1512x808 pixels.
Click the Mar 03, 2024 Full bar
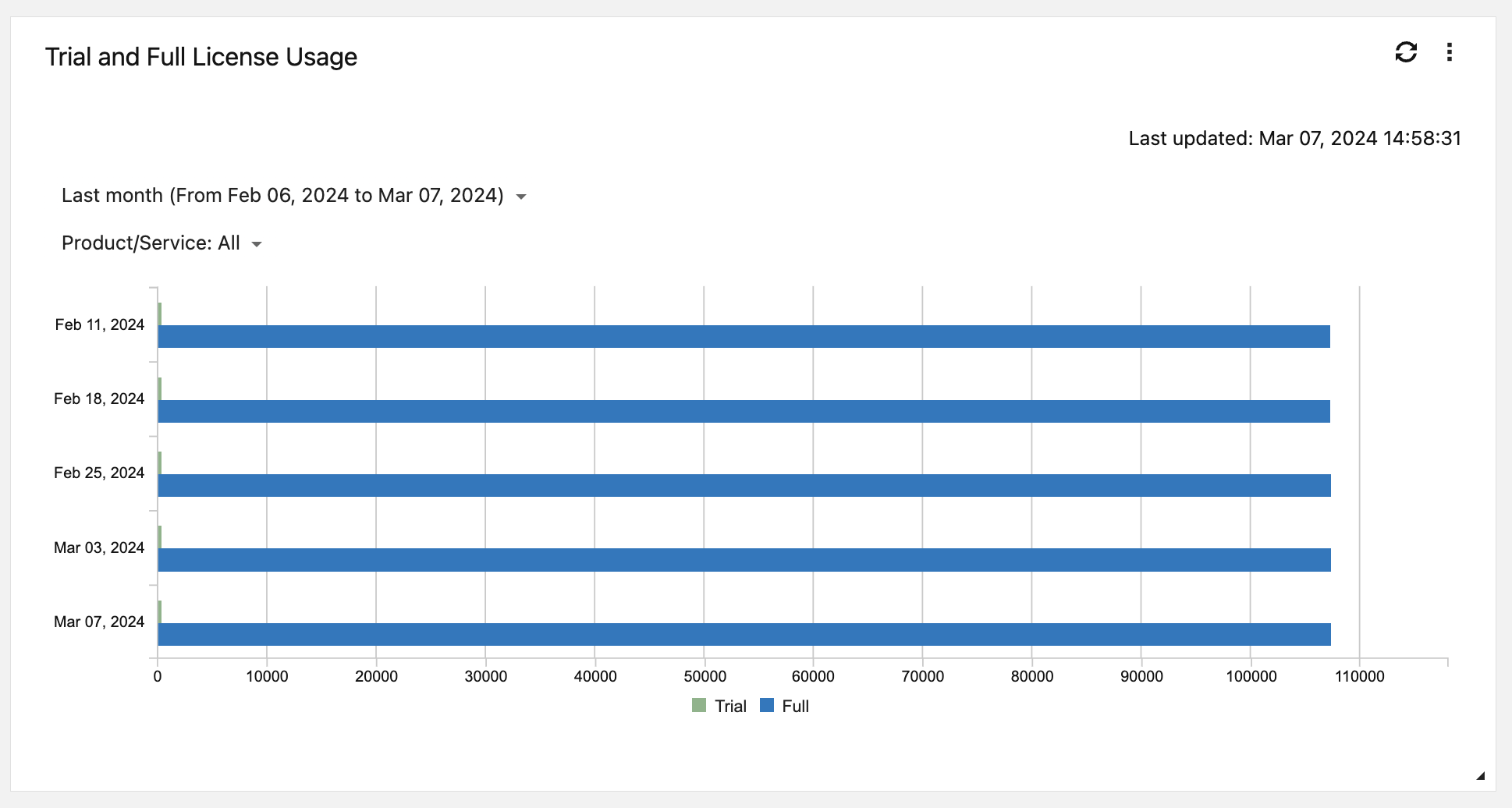[744, 560]
